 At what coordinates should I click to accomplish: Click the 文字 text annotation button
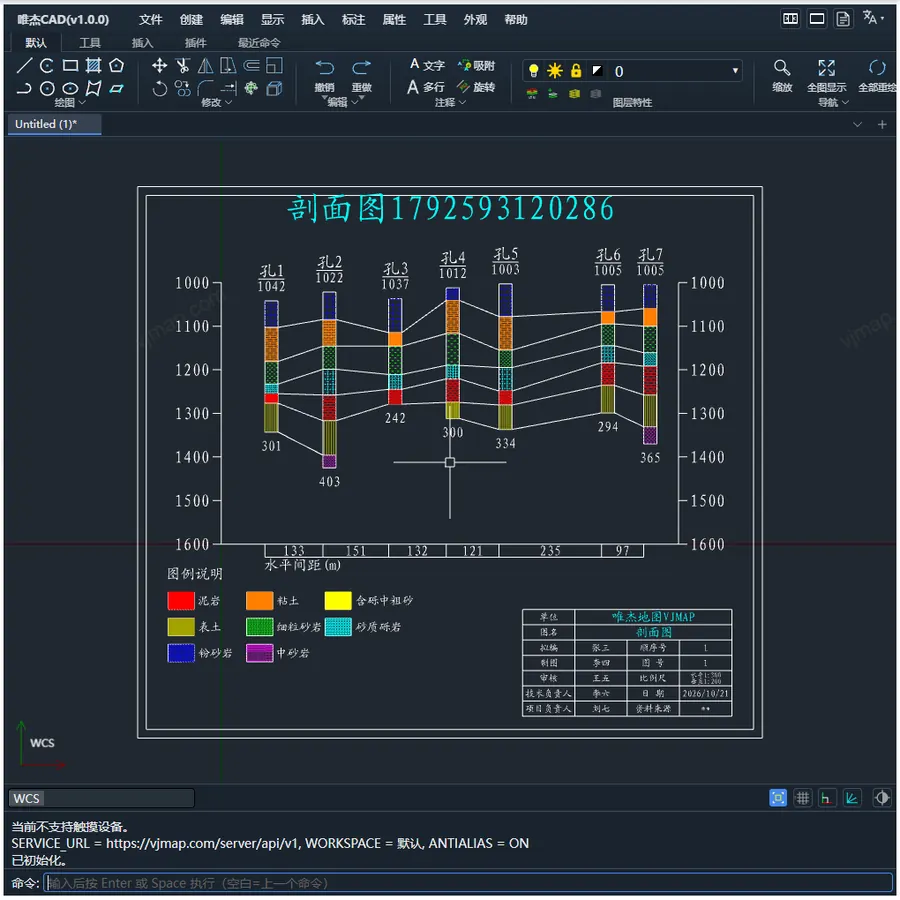click(x=427, y=65)
